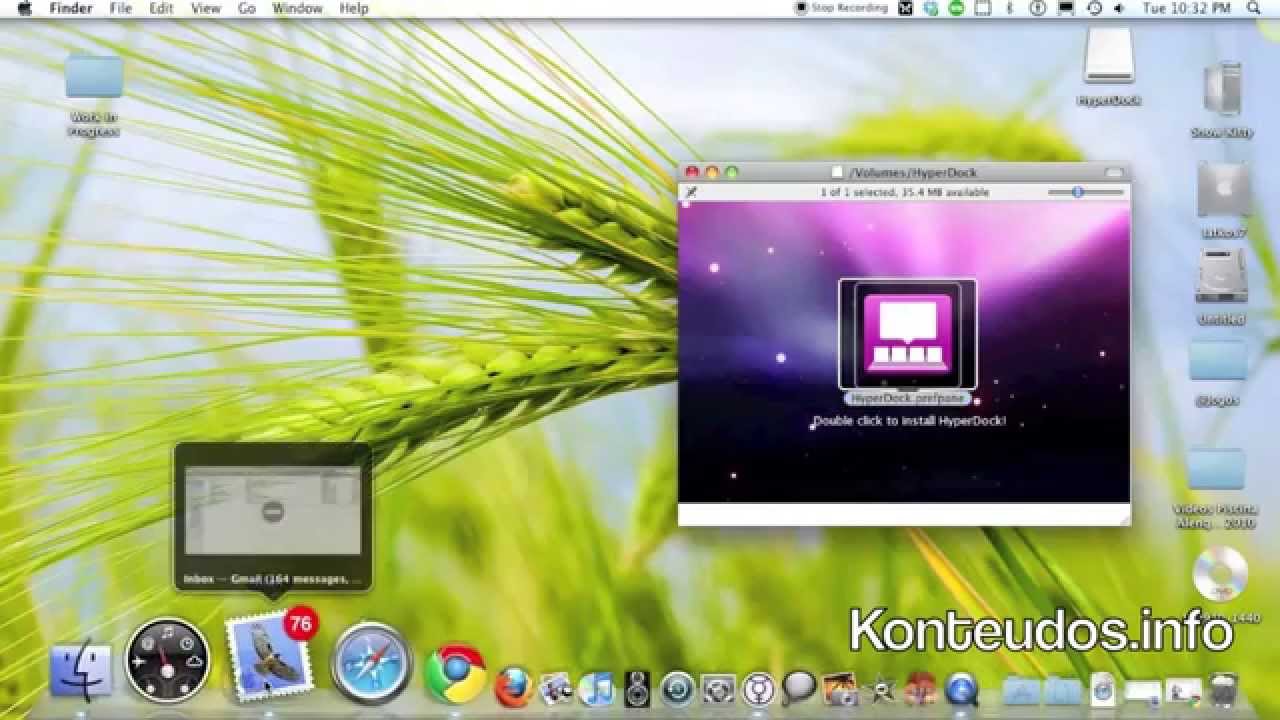Open Dashboard from the Dock
The image size is (1280, 720).
point(168,659)
